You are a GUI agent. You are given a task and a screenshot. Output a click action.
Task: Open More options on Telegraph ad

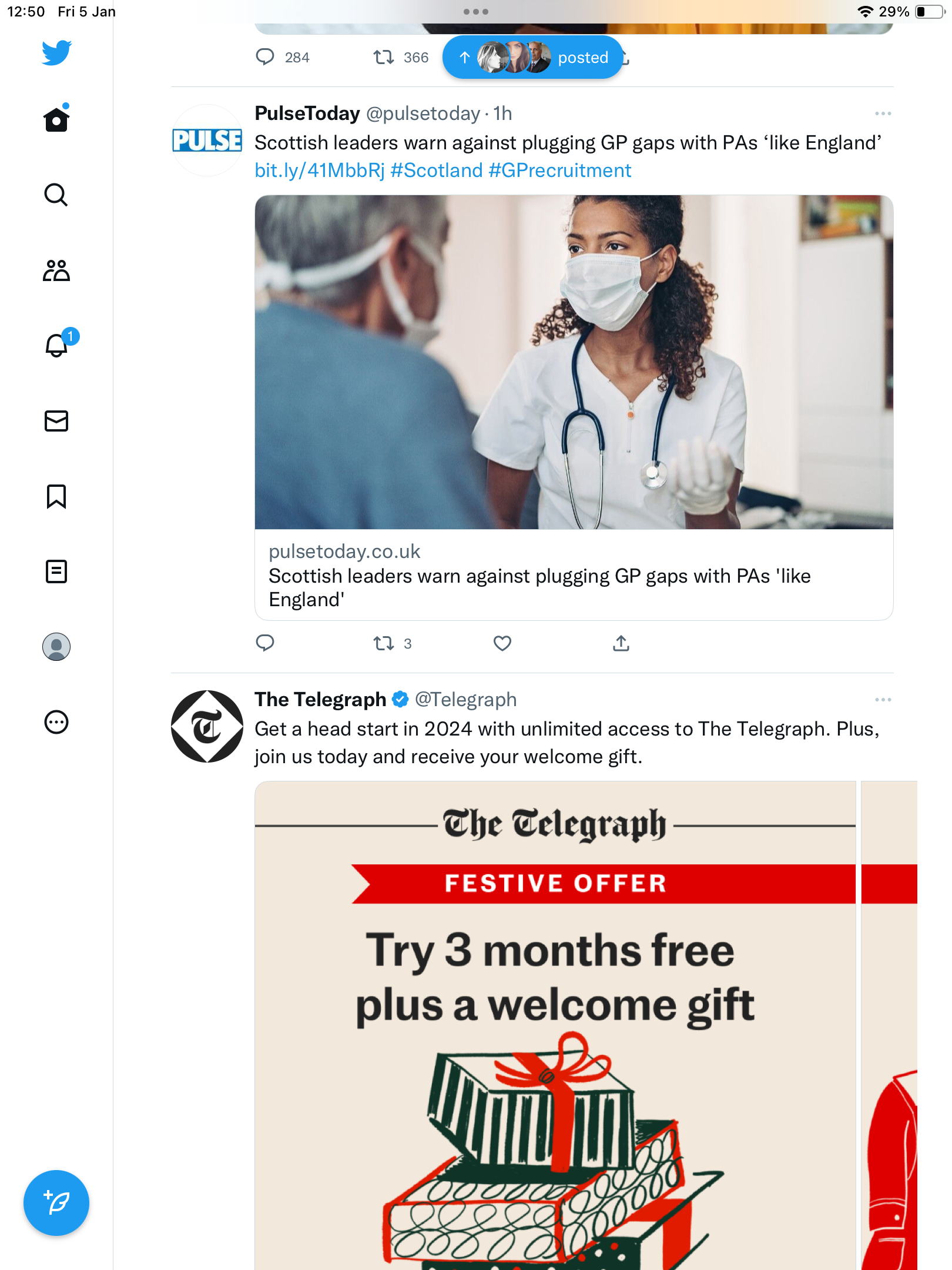pos(883,700)
